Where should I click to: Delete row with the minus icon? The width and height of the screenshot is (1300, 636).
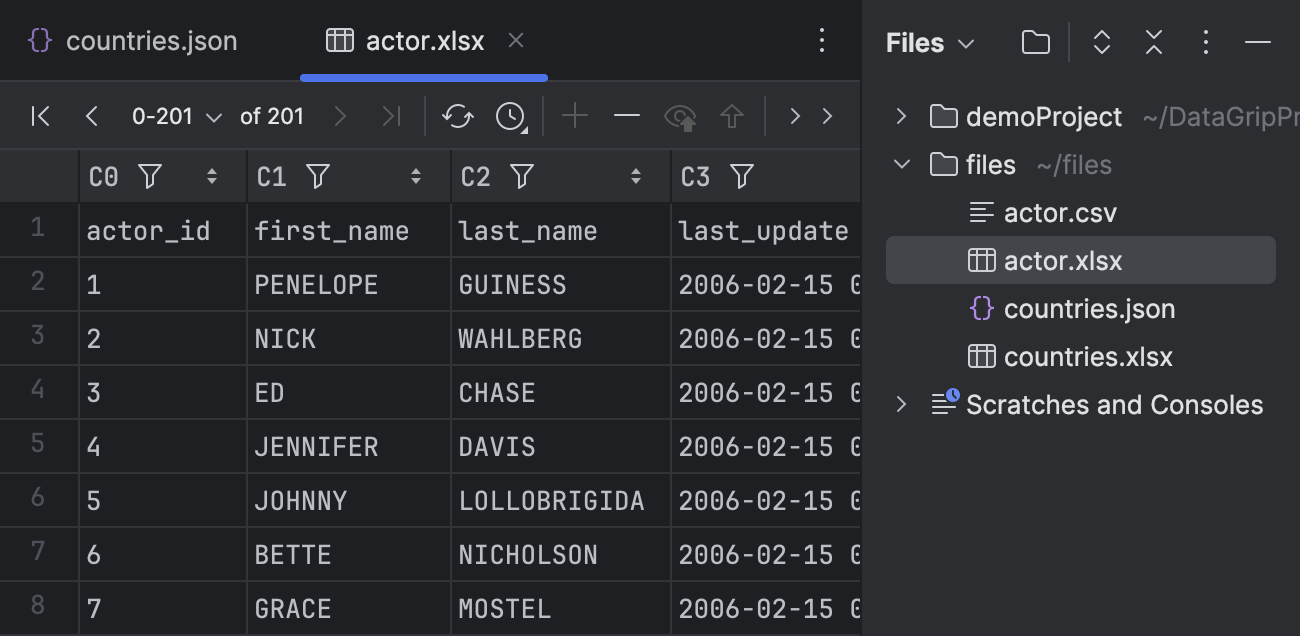pyautogui.click(x=627, y=117)
